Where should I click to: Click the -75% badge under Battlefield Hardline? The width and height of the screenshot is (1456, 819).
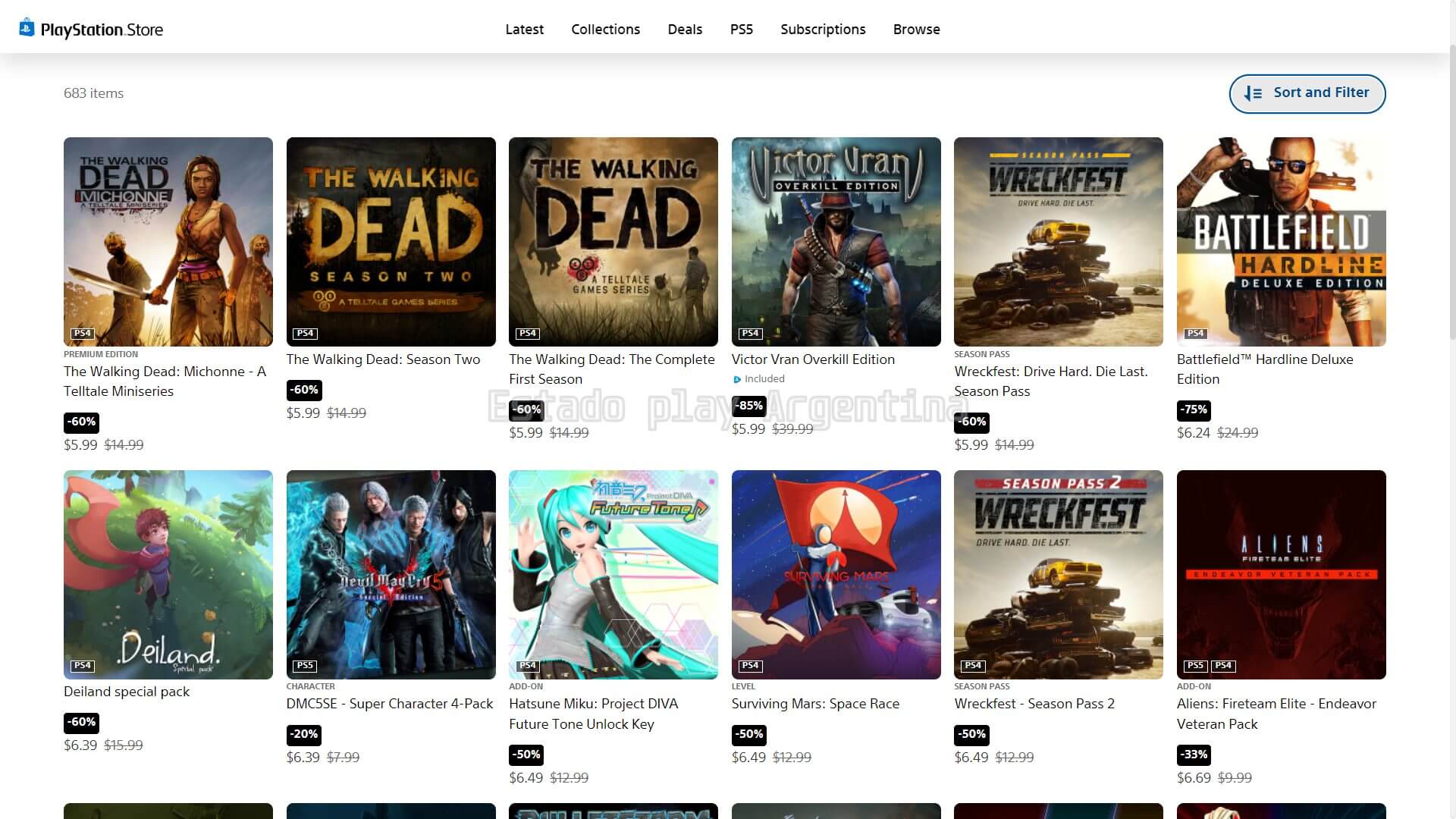tap(1194, 409)
